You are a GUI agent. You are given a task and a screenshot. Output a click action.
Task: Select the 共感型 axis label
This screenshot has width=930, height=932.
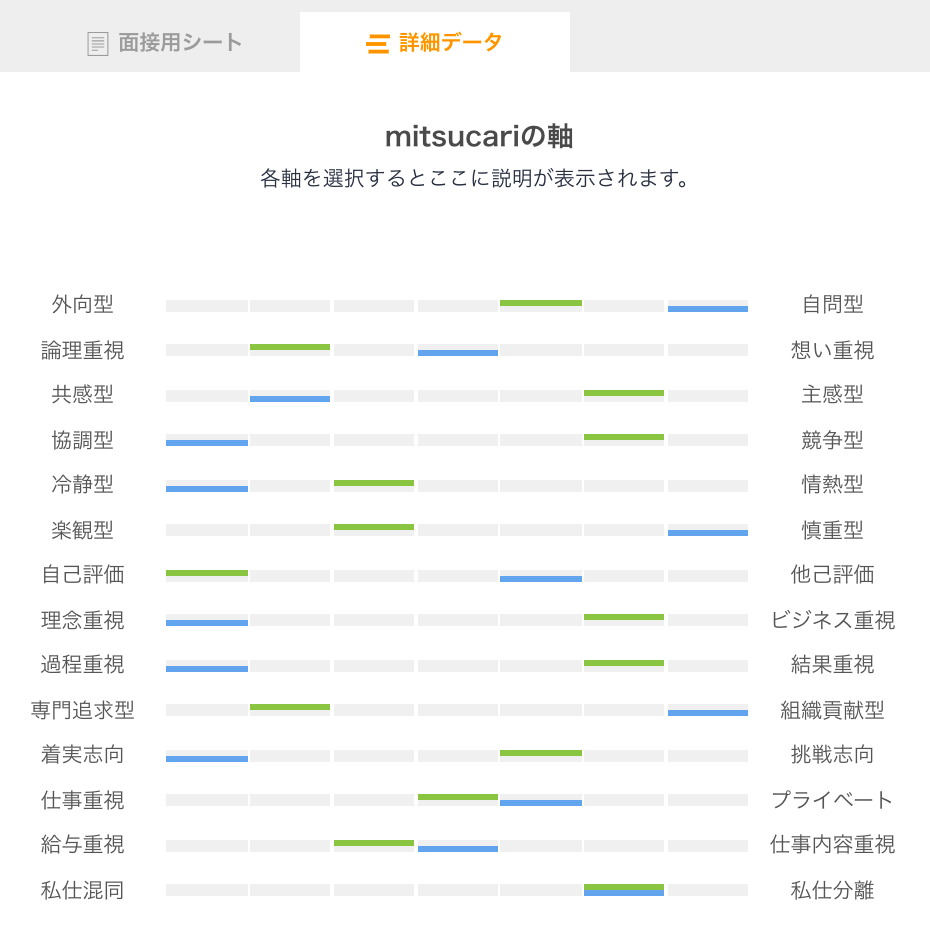83,393
